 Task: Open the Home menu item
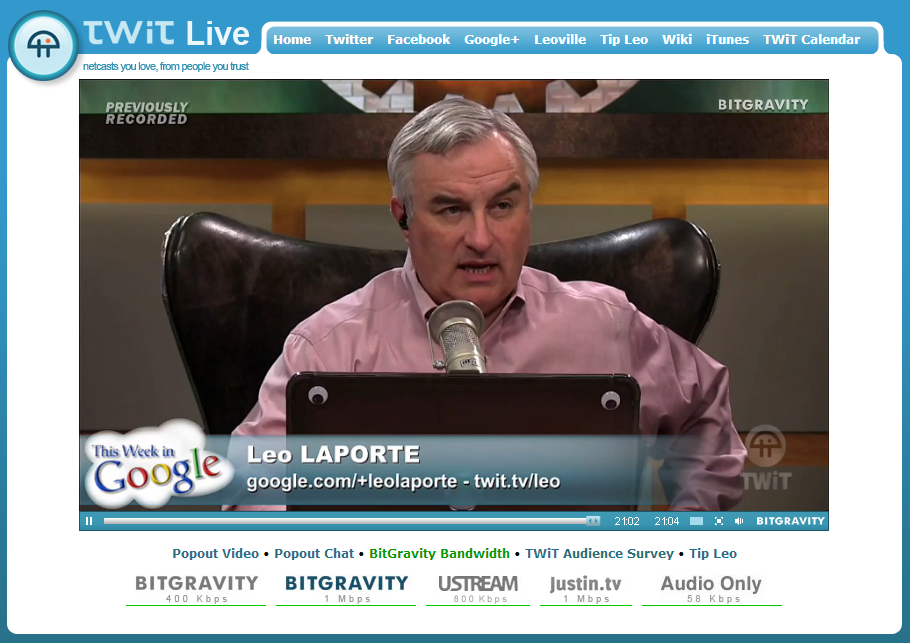292,40
